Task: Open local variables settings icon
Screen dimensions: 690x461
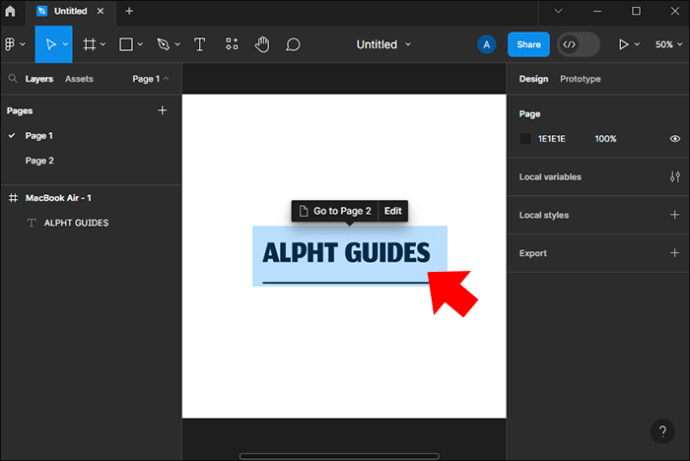Action: (x=674, y=177)
